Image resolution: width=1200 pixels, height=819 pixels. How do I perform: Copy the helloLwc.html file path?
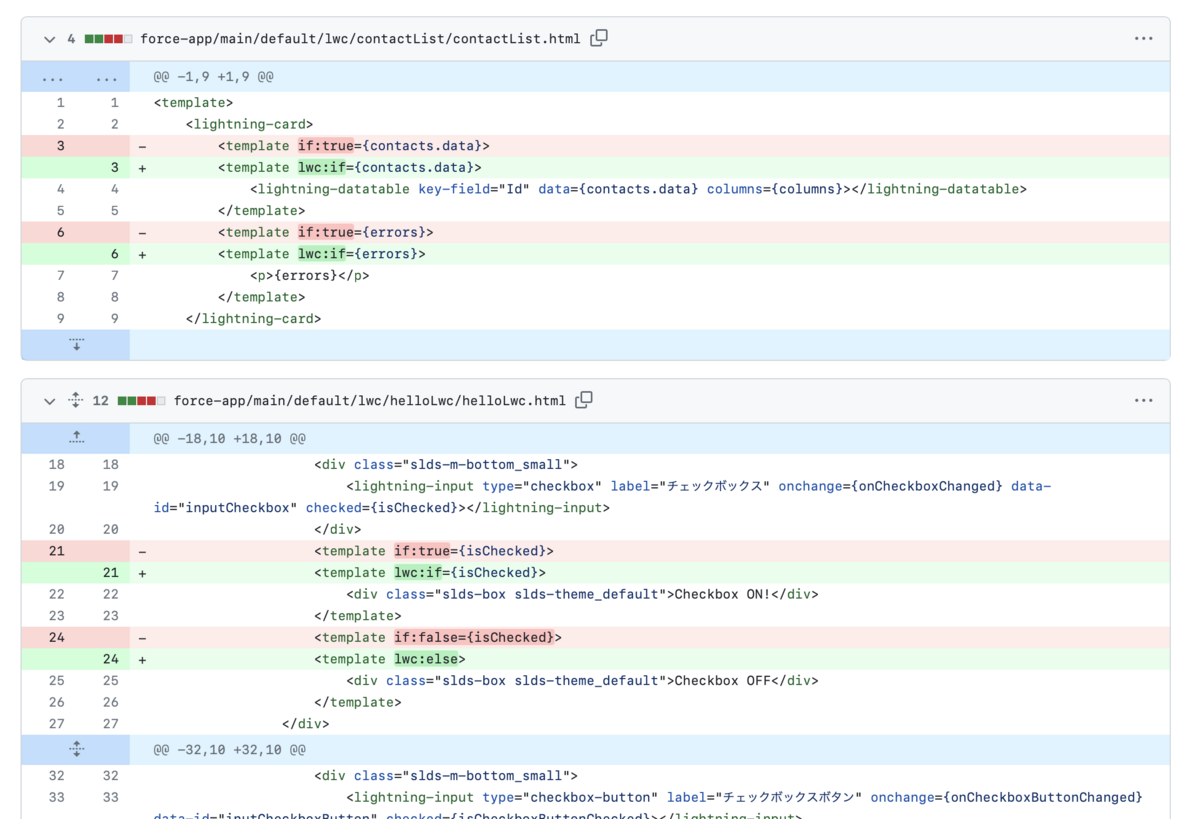click(x=584, y=399)
